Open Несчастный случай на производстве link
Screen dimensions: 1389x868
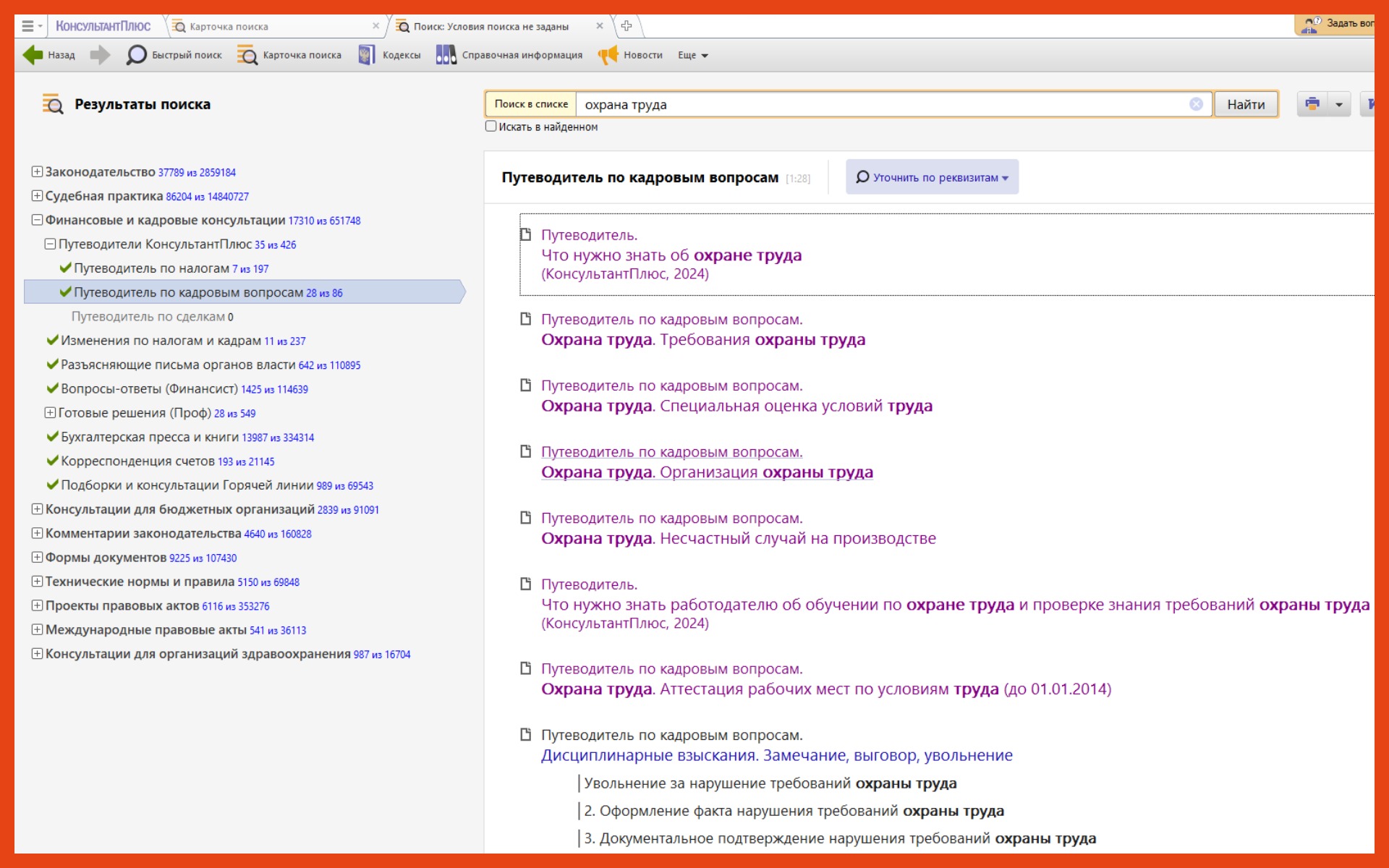tap(739, 539)
